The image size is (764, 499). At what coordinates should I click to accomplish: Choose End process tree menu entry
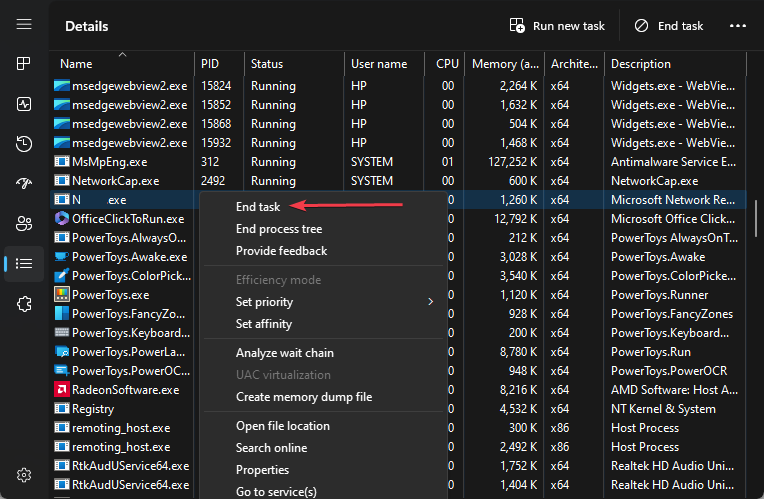(x=279, y=229)
